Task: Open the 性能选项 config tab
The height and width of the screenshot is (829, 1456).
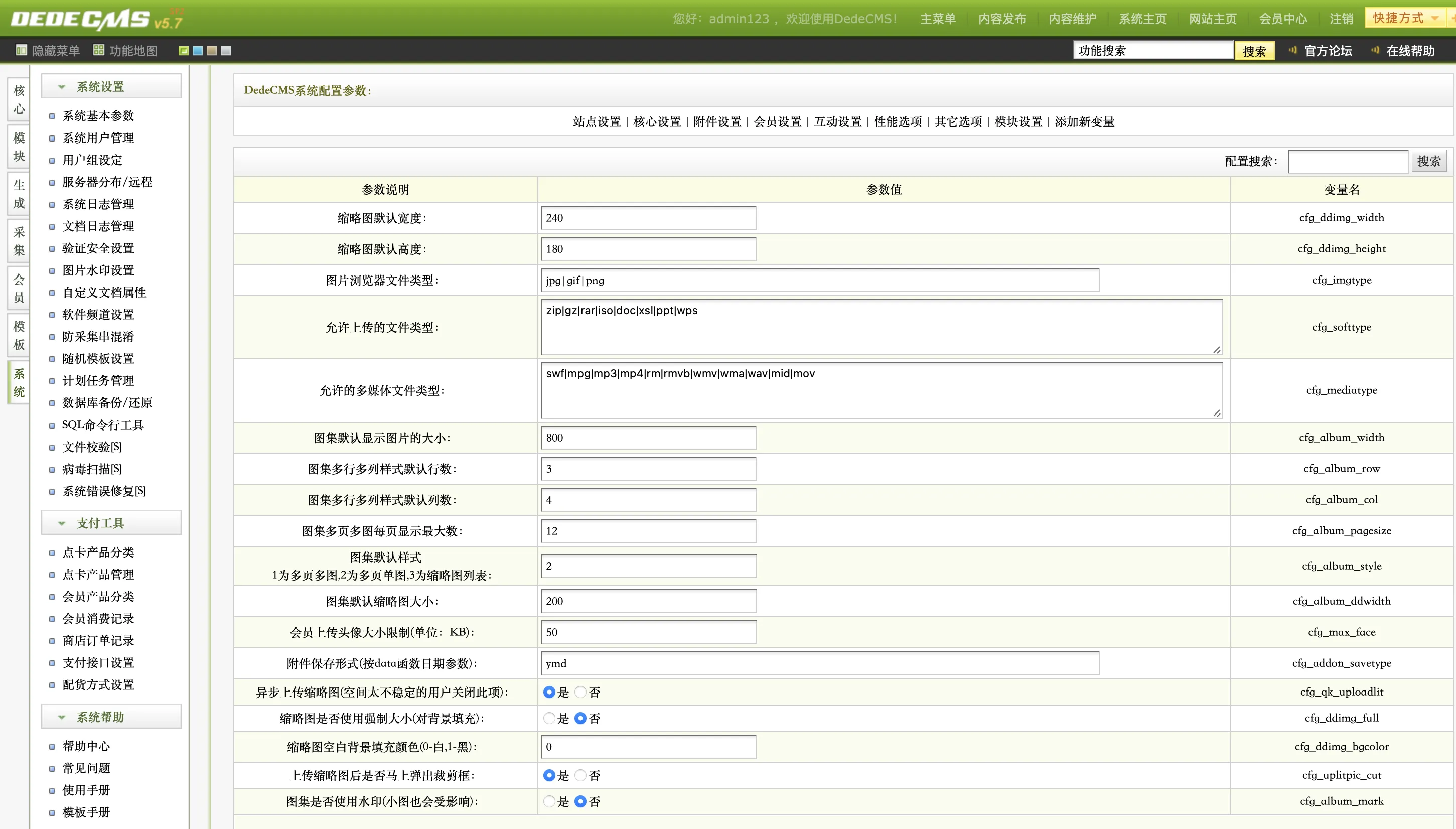Action: [898, 122]
